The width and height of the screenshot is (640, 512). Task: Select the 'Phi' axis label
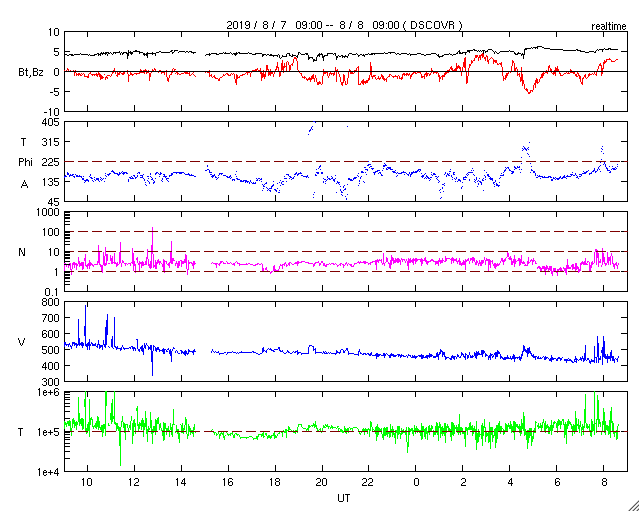[25, 163]
